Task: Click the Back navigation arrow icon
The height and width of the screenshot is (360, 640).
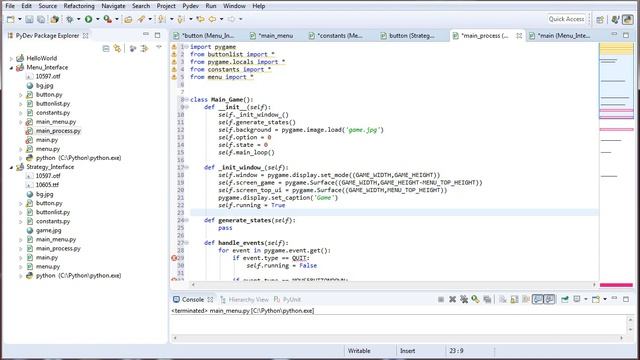Action: point(212,19)
